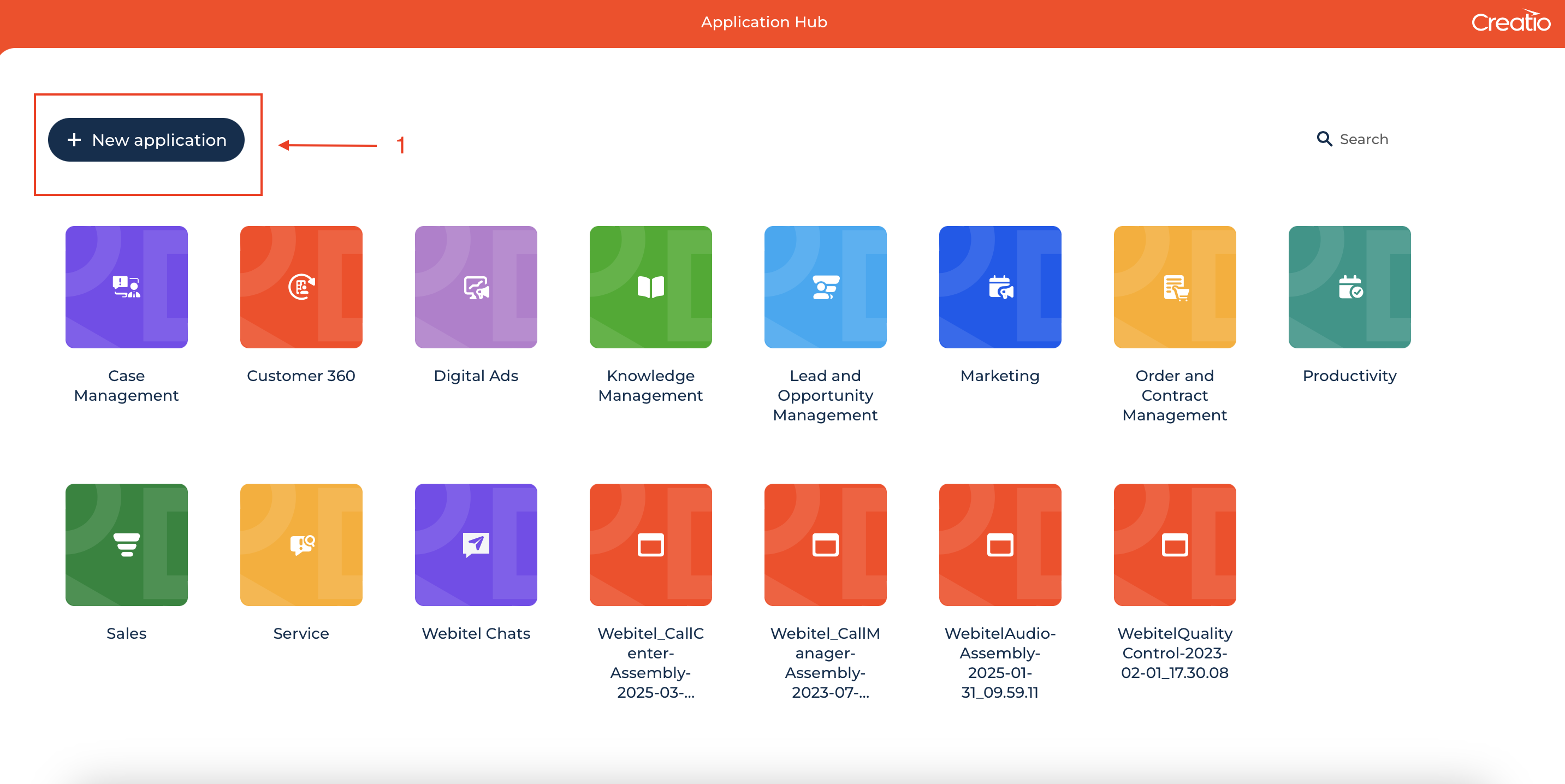Screen dimensions: 1565x784
Task: Launch the Digital Ads app tile
Action: 476,287
